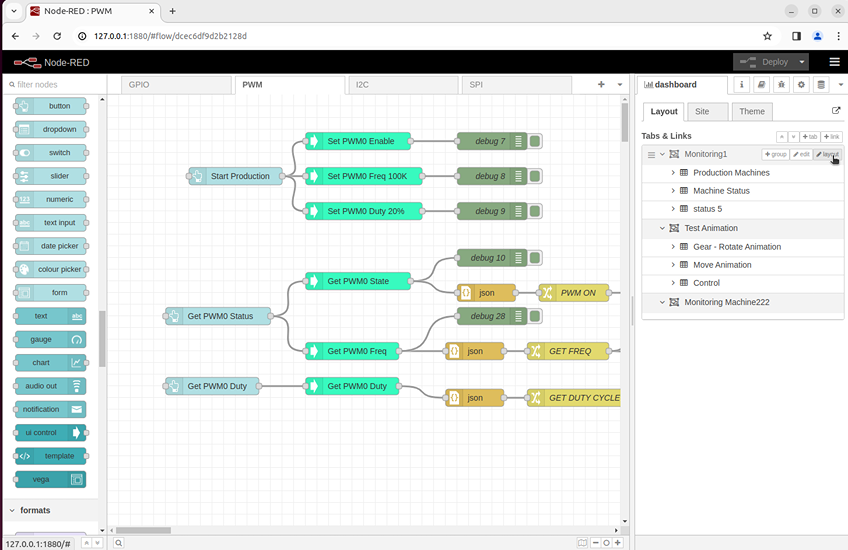Toggle debug 7 node output button
The image size is (848, 550).
536,141
